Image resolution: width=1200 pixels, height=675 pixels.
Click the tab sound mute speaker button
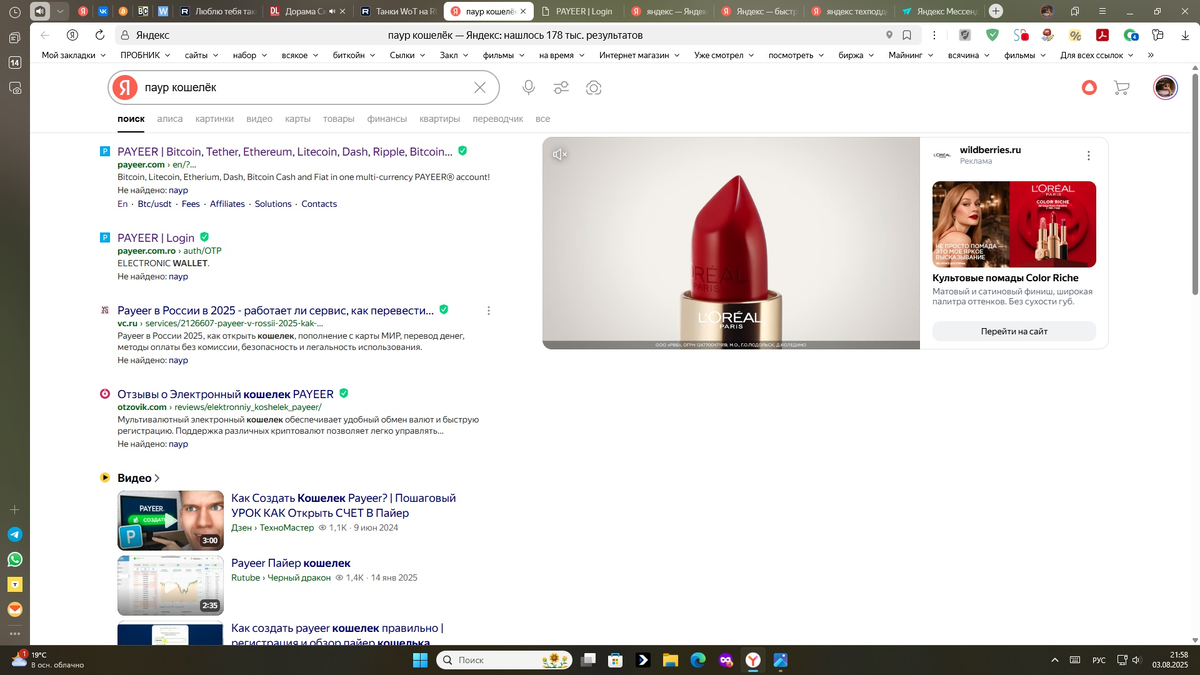coord(39,11)
